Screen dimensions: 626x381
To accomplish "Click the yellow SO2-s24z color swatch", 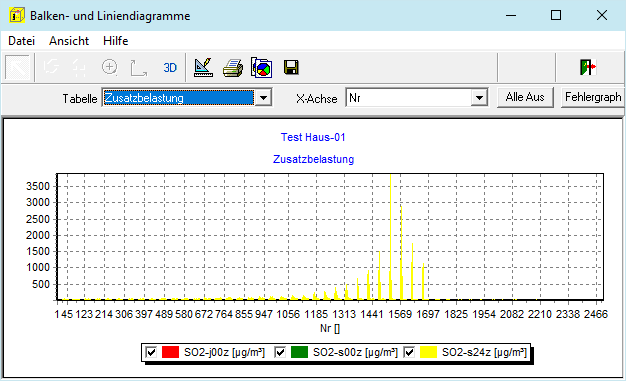I will pyautogui.click(x=428, y=352).
